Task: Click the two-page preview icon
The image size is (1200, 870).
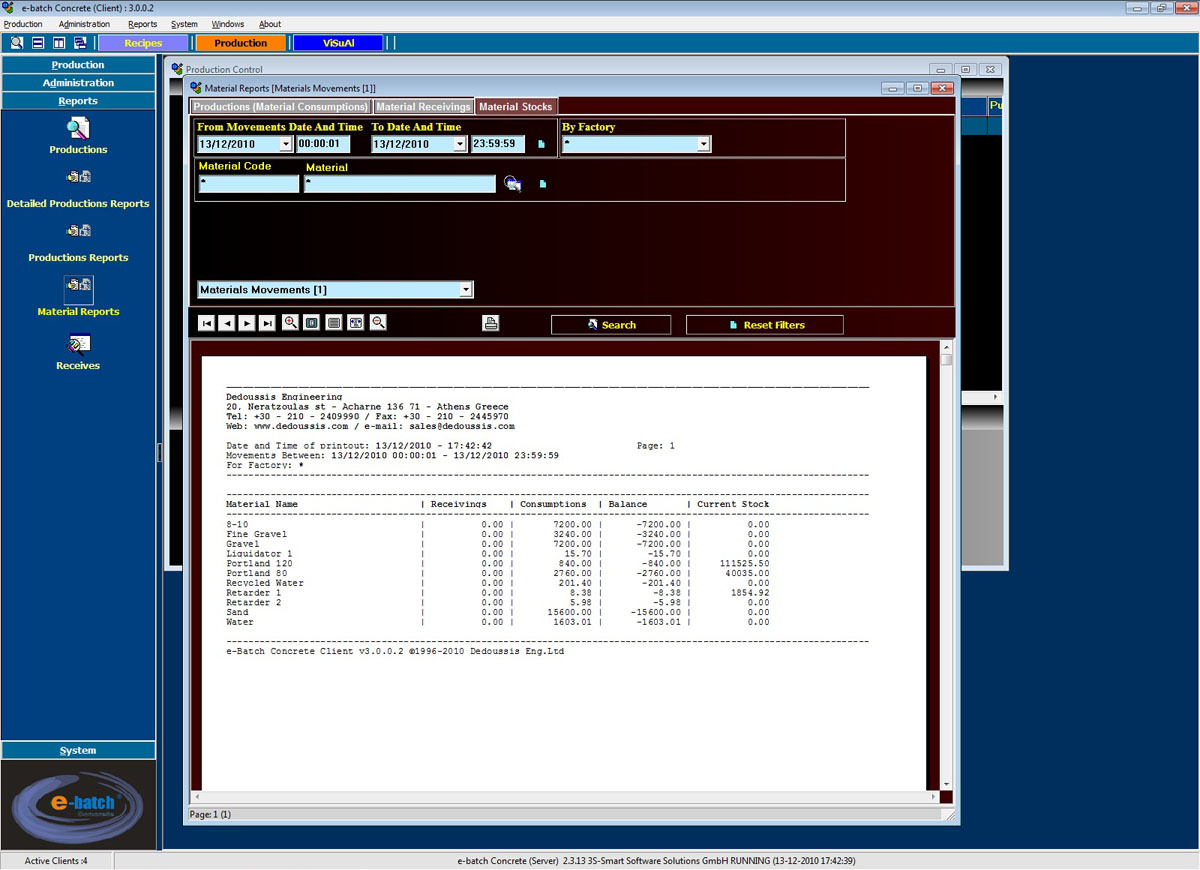Action: 356,323
